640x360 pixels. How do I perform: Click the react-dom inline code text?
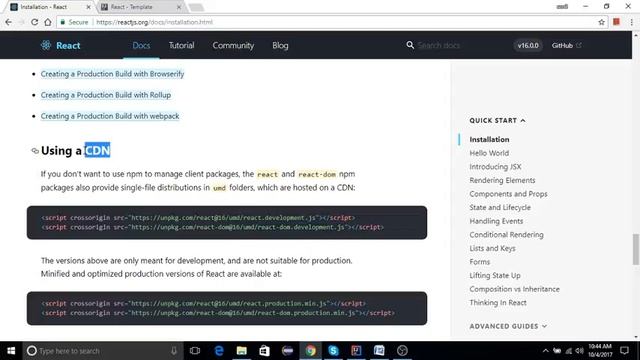(x=317, y=174)
